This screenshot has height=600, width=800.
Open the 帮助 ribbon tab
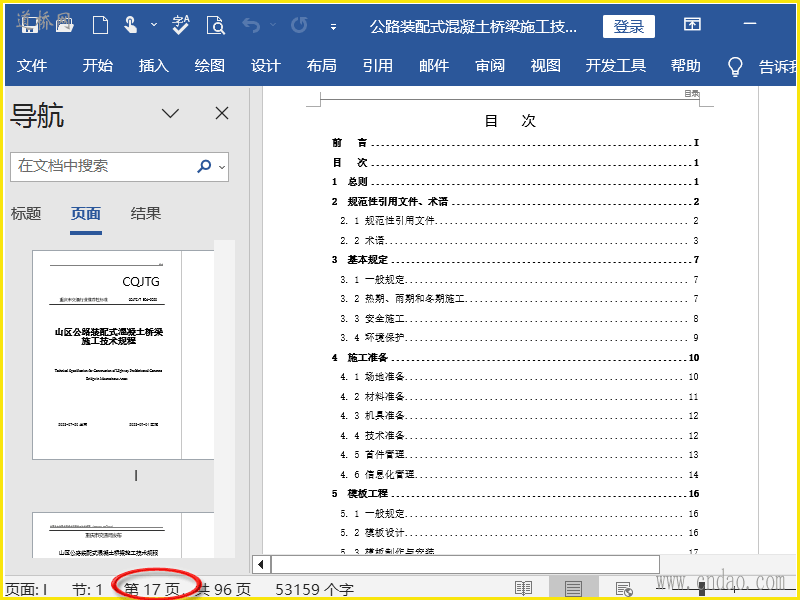pyautogui.click(x=685, y=66)
